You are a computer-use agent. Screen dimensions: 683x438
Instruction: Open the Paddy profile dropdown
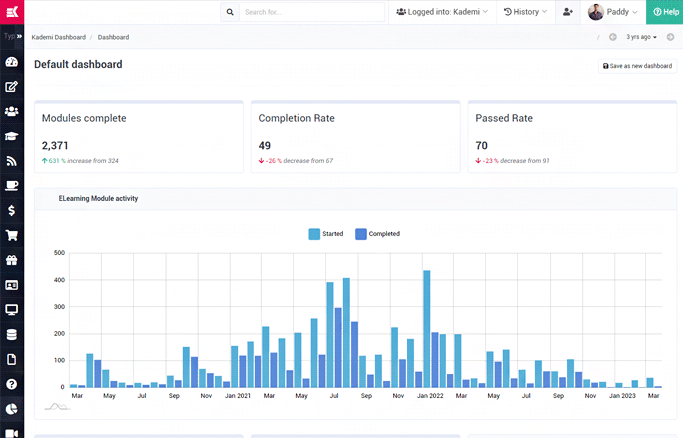tap(612, 12)
